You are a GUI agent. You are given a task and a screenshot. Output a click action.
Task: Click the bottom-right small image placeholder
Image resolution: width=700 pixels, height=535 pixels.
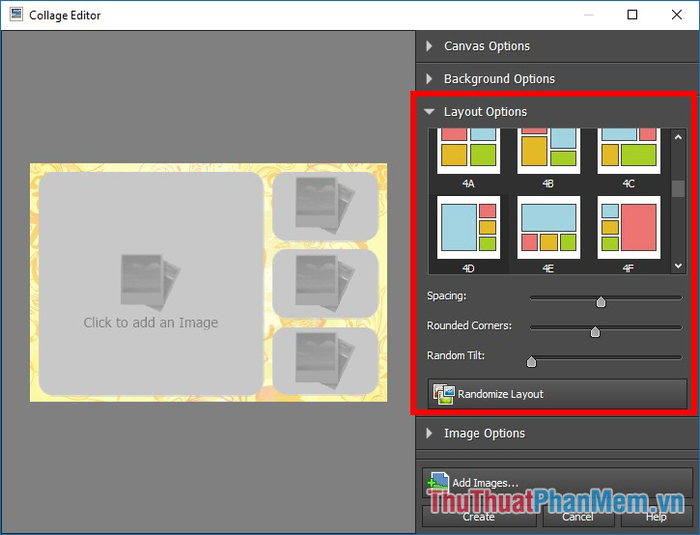tap(325, 361)
